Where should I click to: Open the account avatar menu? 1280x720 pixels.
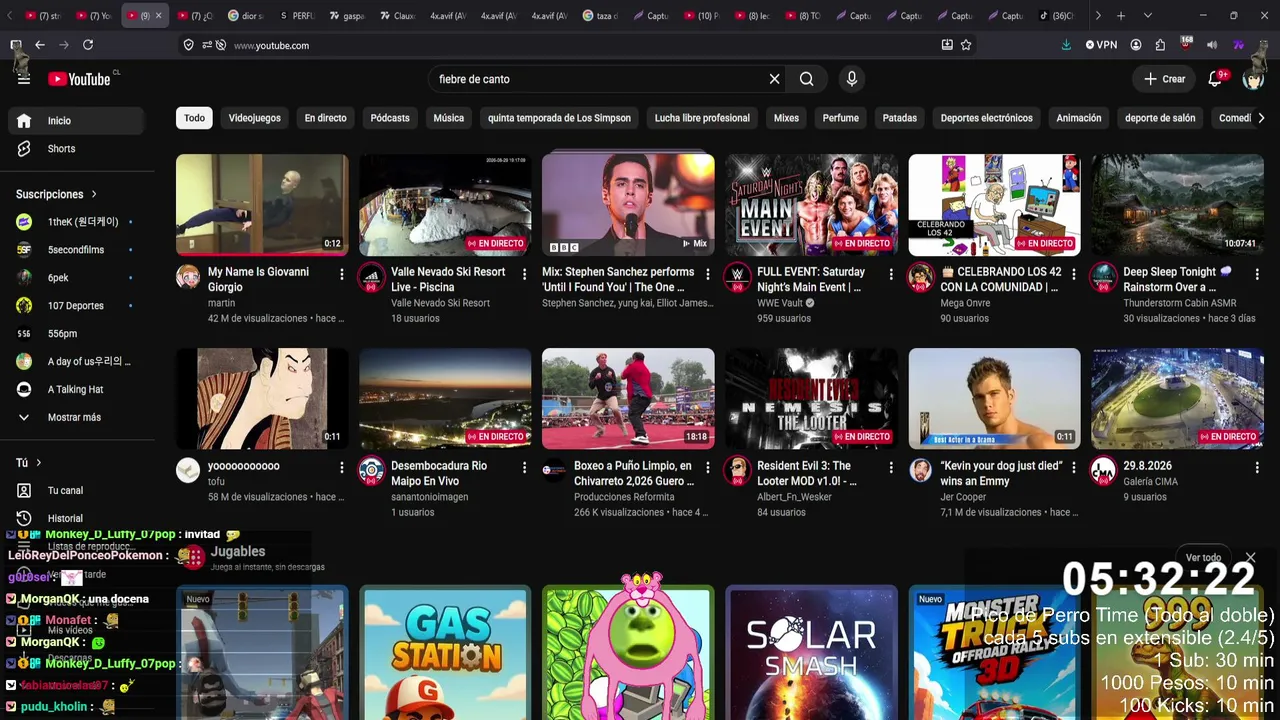[x=1253, y=79]
